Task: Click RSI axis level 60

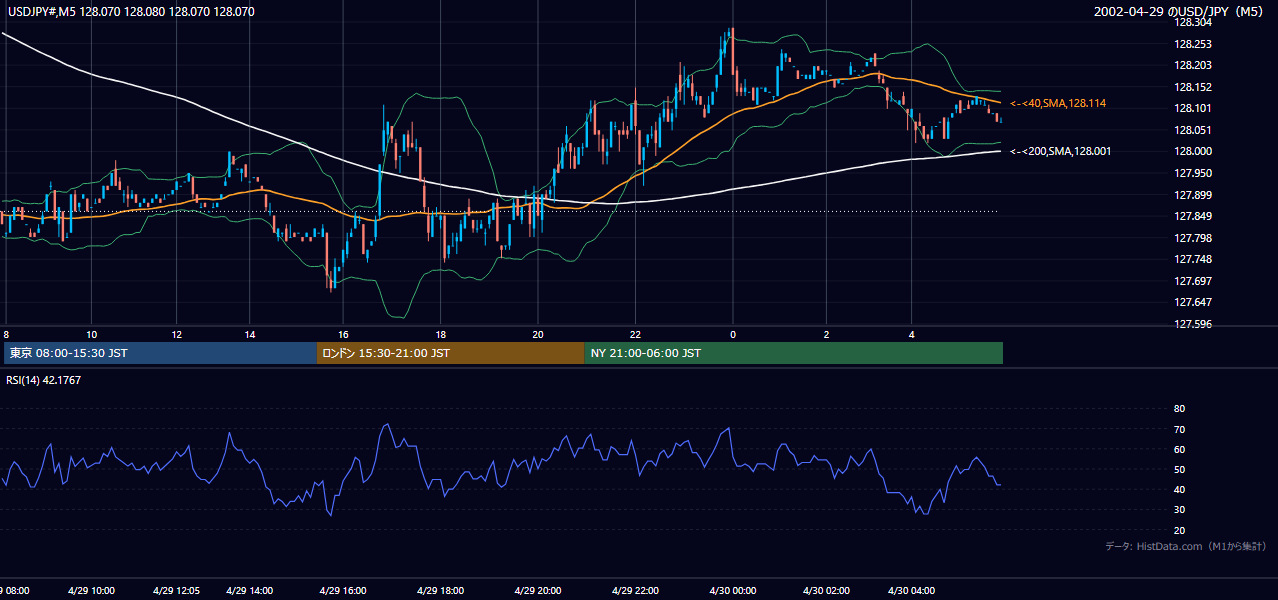Action: point(1179,449)
